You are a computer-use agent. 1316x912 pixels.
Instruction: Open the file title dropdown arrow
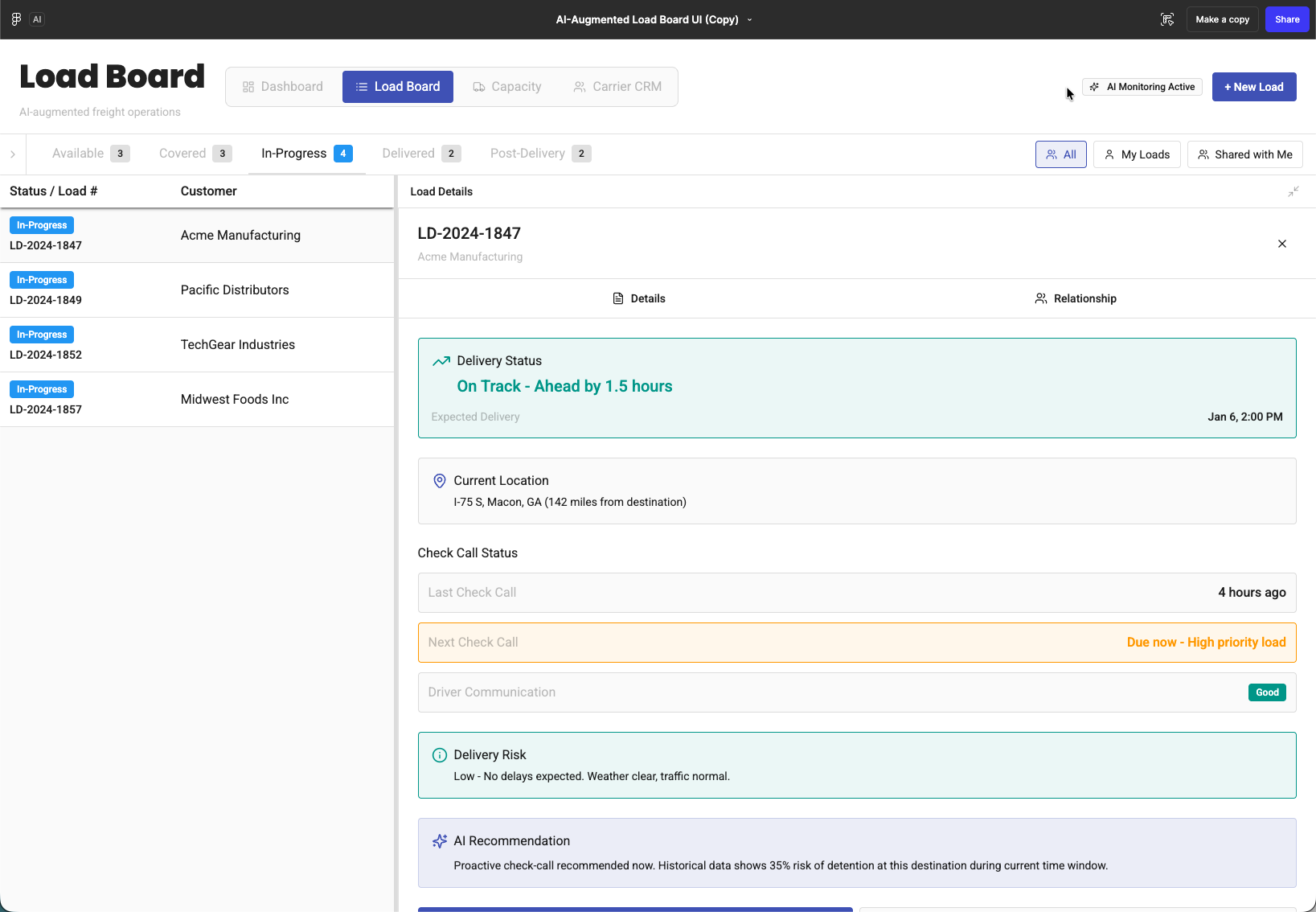(749, 20)
